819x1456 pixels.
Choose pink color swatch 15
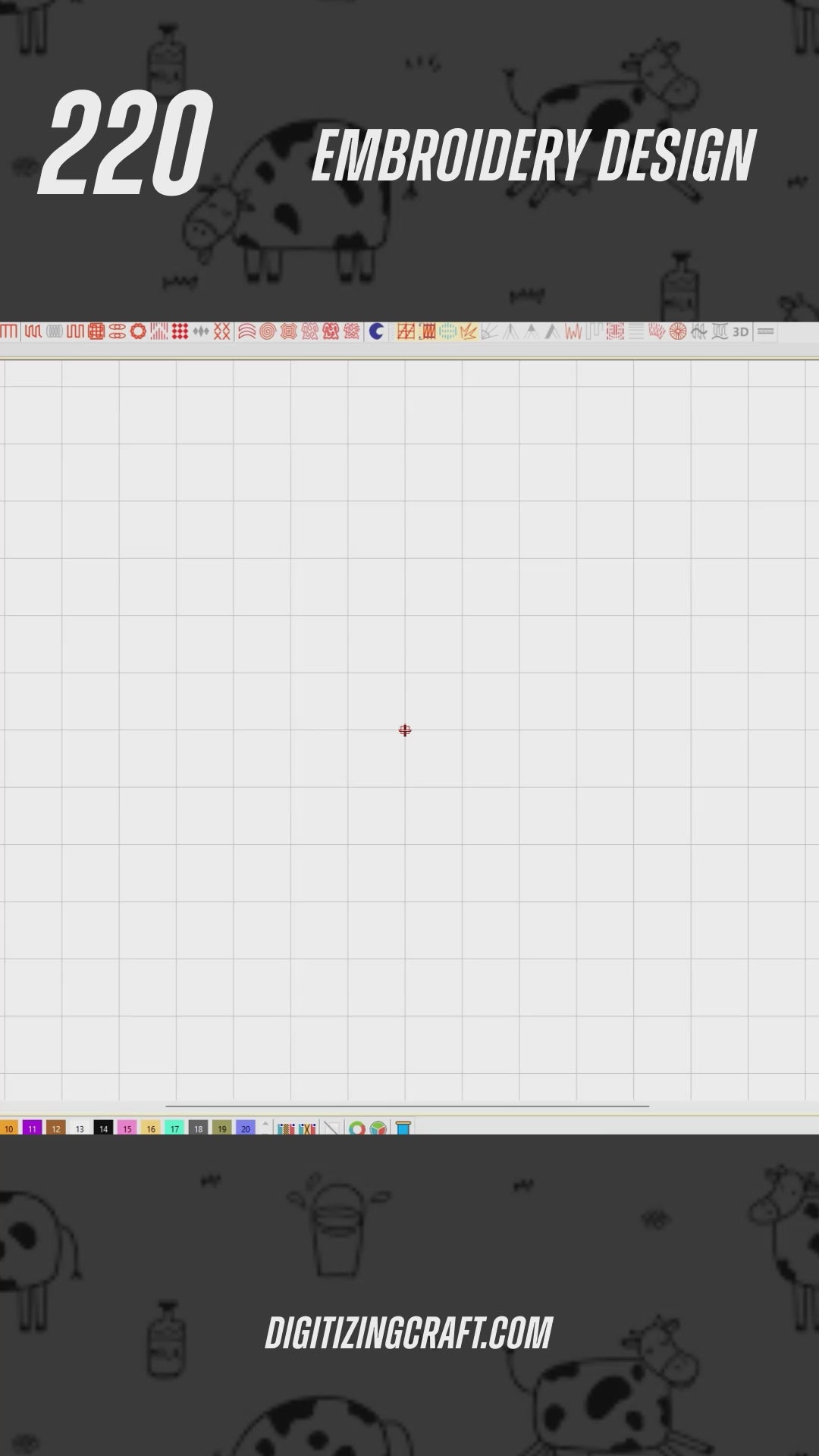[127, 1128]
